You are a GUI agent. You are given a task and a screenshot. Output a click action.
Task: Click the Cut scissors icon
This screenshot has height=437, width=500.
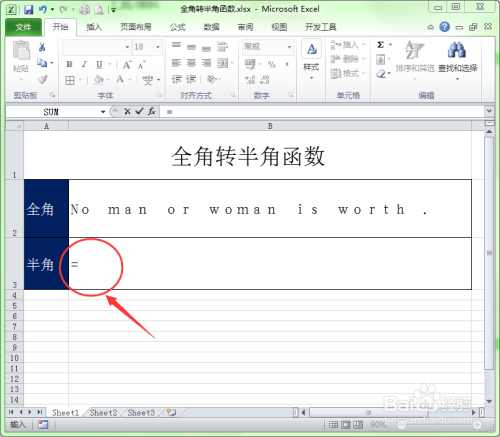click(42, 47)
